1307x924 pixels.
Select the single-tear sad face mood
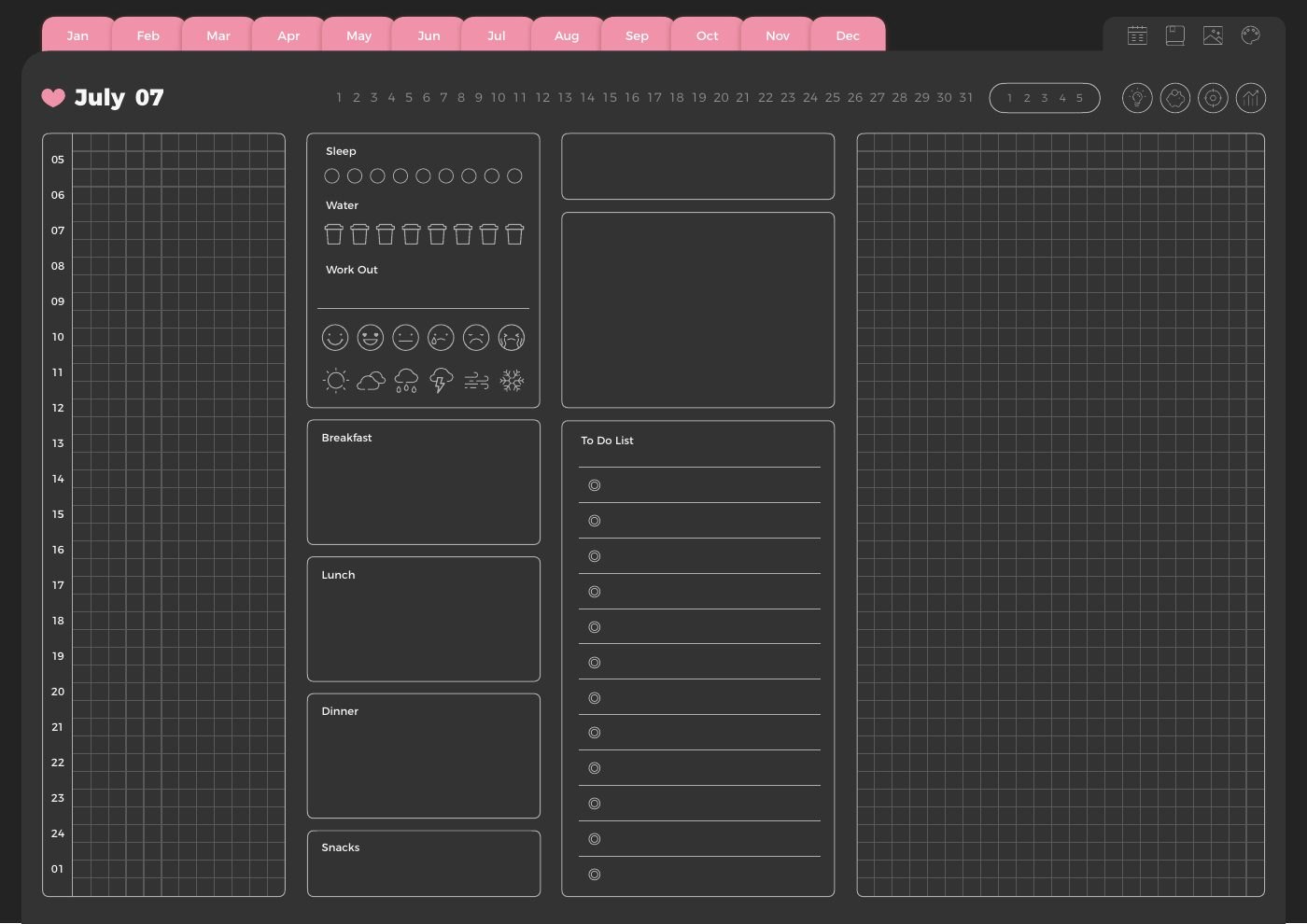[x=441, y=337]
